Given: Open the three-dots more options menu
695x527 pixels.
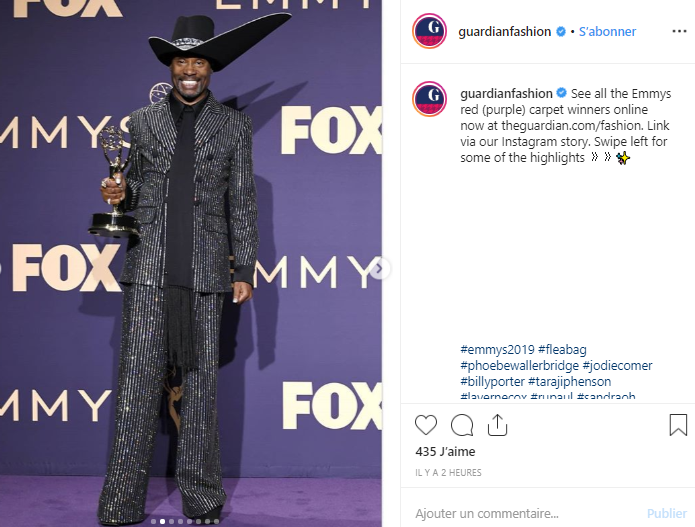Looking at the screenshot, I should (679, 31).
